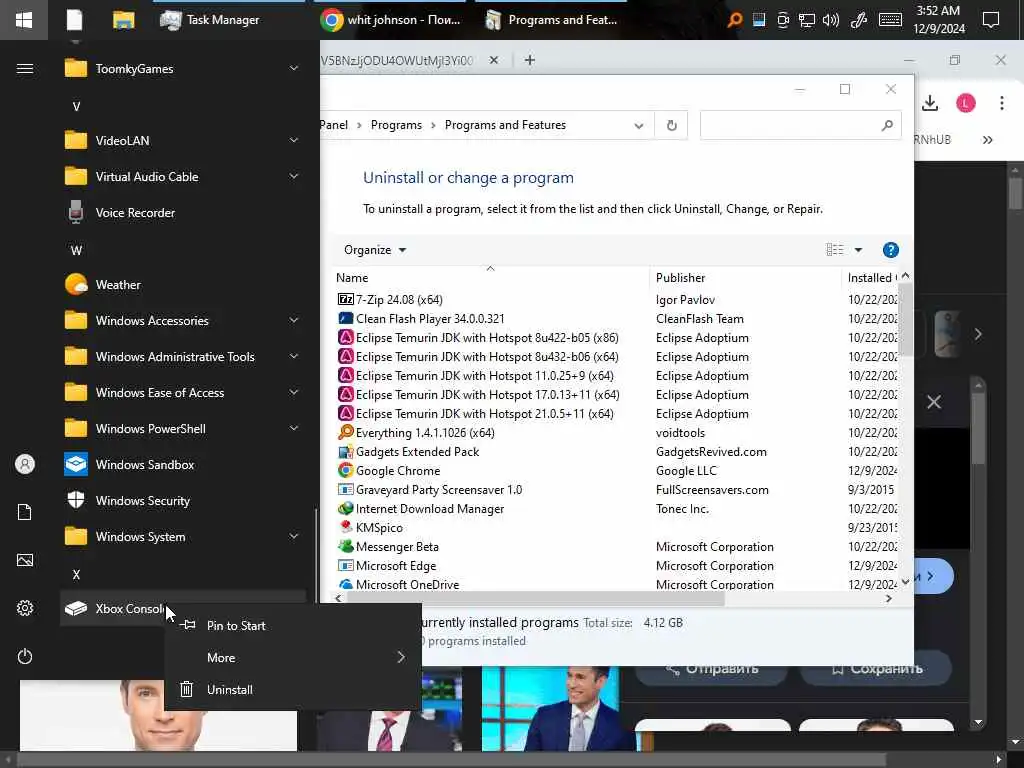Open user account icon in Start sidebar
Viewport: 1024px width, 768px height.
pyautogui.click(x=25, y=464)
